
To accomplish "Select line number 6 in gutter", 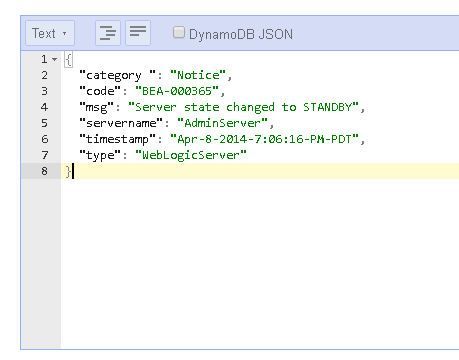I will pyautogui.click(x=44, y=139).
